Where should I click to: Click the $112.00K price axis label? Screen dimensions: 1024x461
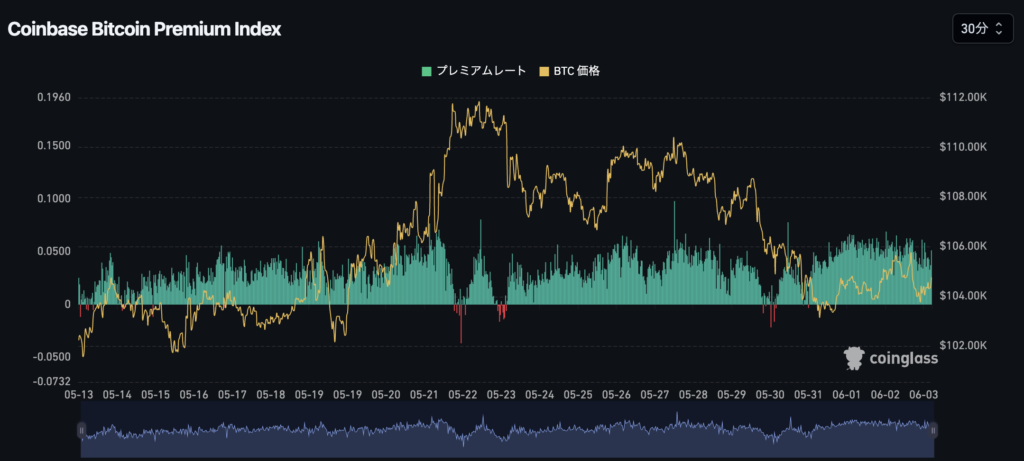[963, 98]
